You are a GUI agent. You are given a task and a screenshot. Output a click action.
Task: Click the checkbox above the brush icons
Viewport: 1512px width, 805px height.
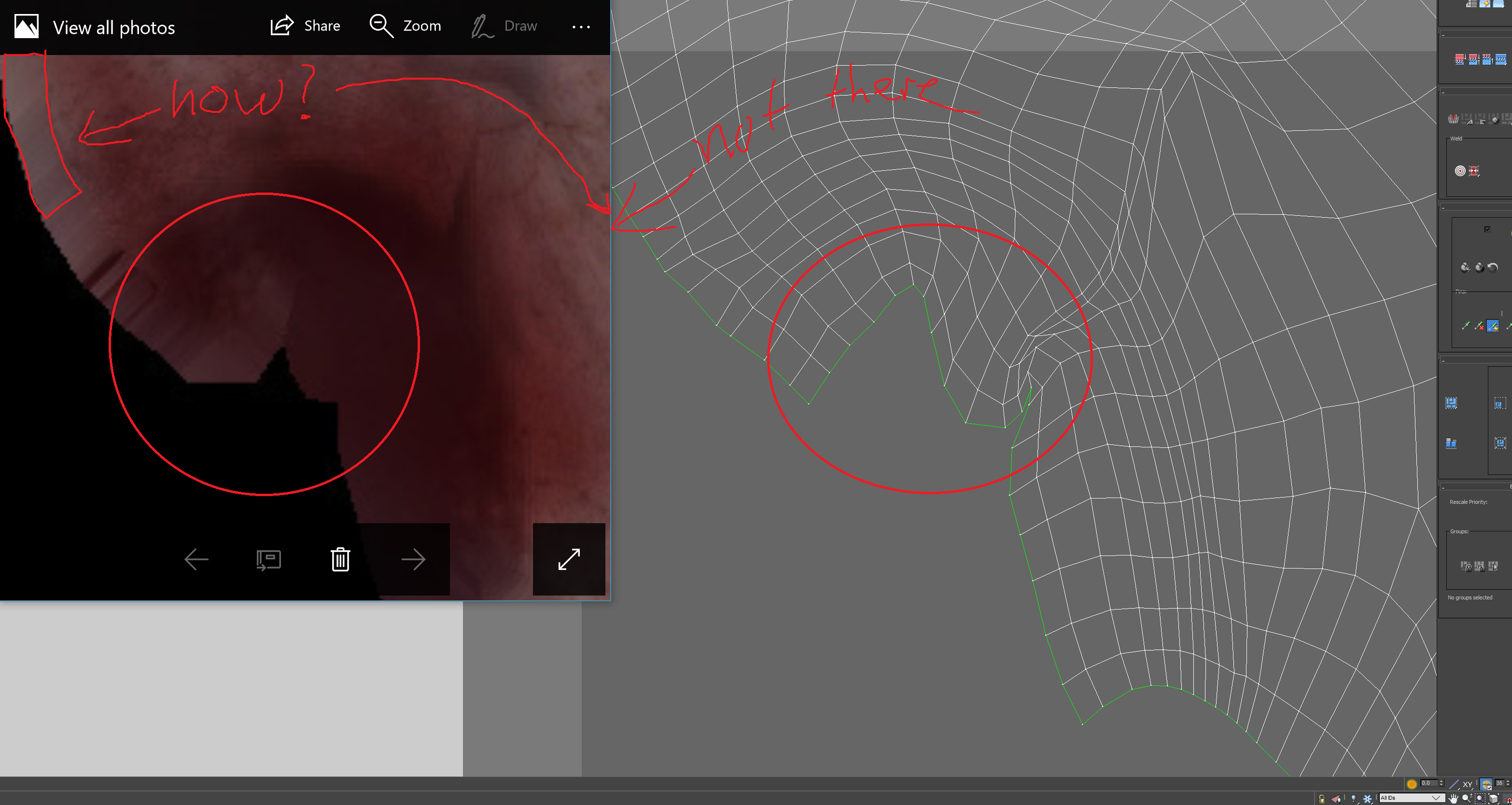[x=1487, y=229]
